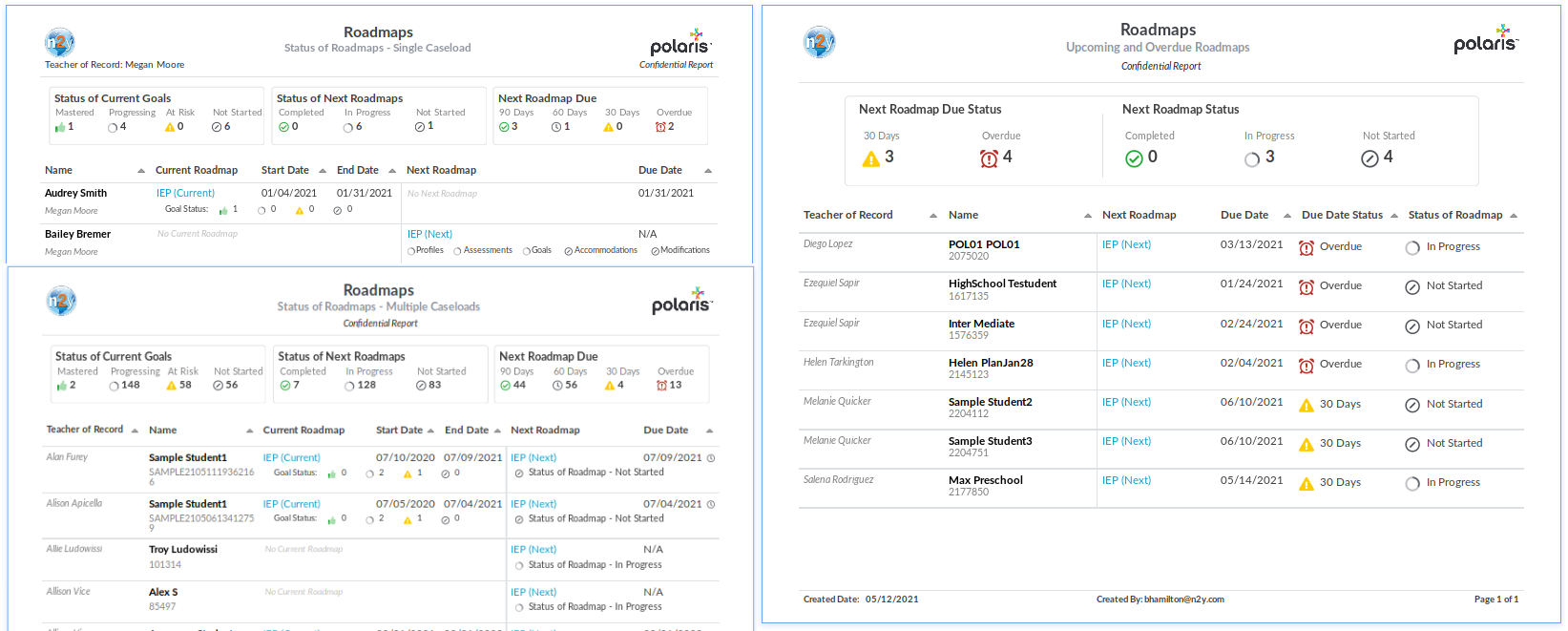Screen dimensions: 1568x631
Task: Click the Not Started icon in Inter Mediate row
Action: tap(1412, 326)
